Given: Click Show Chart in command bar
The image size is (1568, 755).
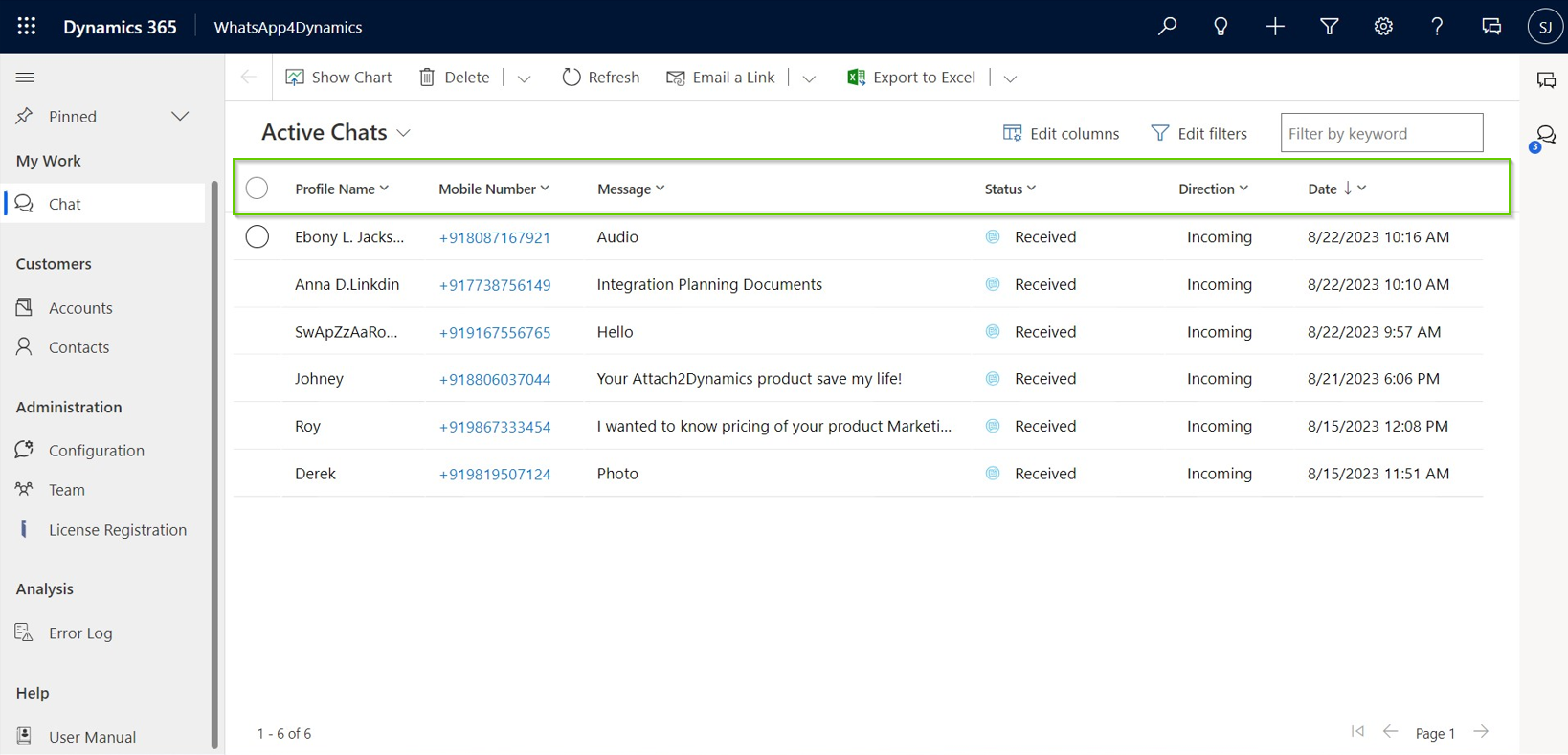Looking at the screenshot, I should point(339,77).
